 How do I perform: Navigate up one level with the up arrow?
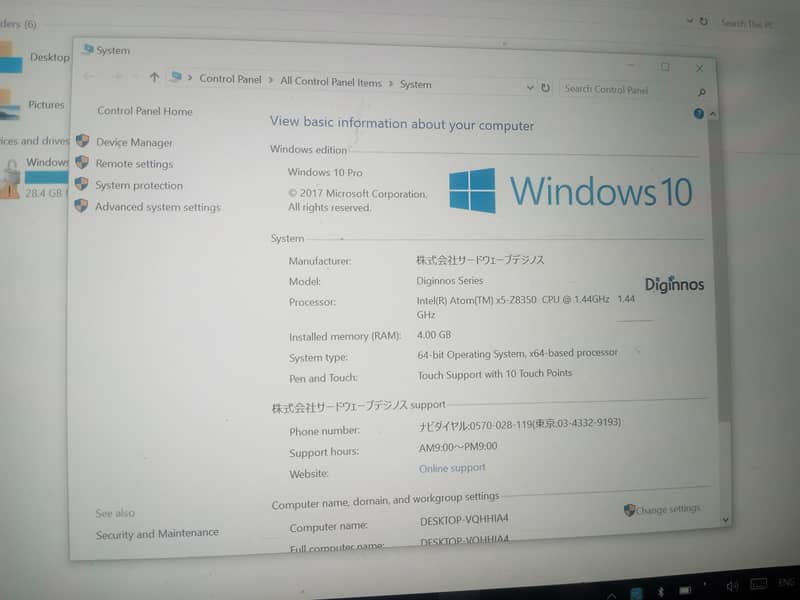click(x=154, y=77)
